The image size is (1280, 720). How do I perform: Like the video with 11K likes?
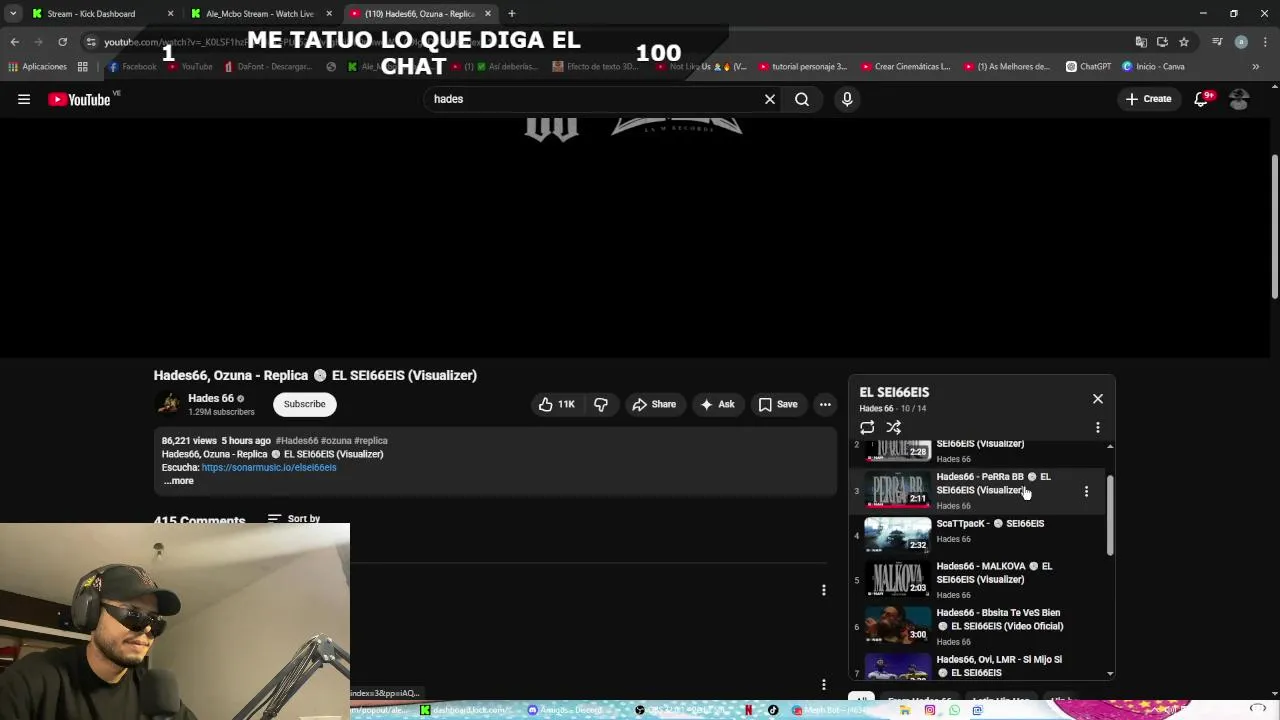click(557, 404)
